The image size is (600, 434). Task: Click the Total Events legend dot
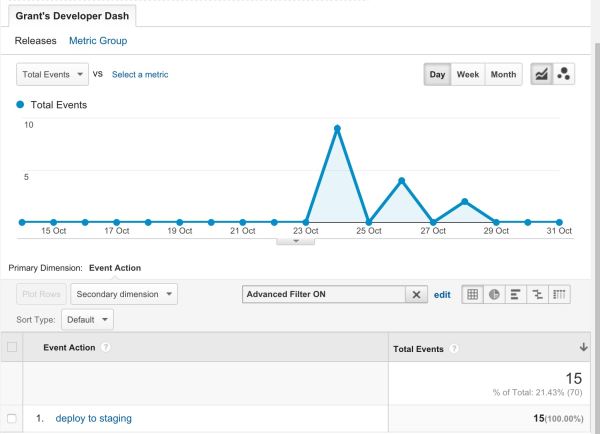20,104
